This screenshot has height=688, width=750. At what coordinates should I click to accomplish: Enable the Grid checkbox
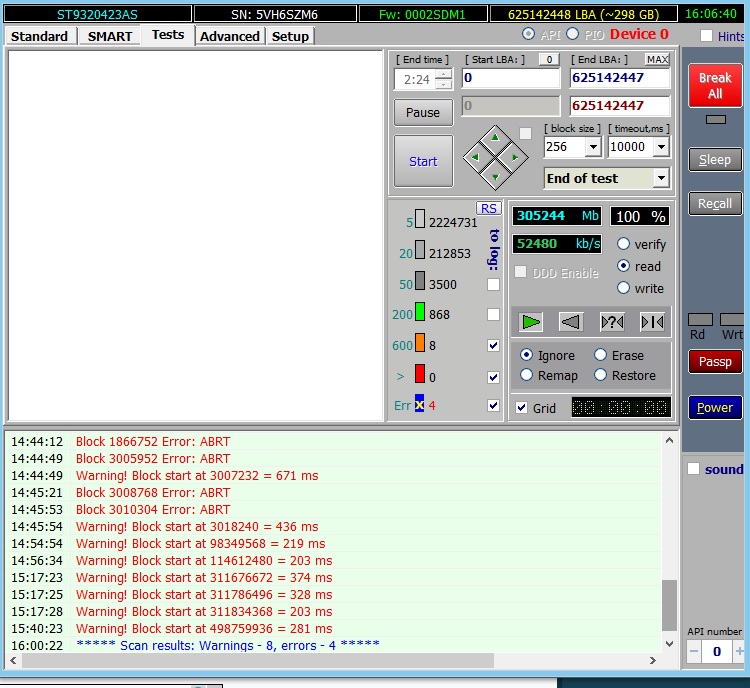(522, 408)
